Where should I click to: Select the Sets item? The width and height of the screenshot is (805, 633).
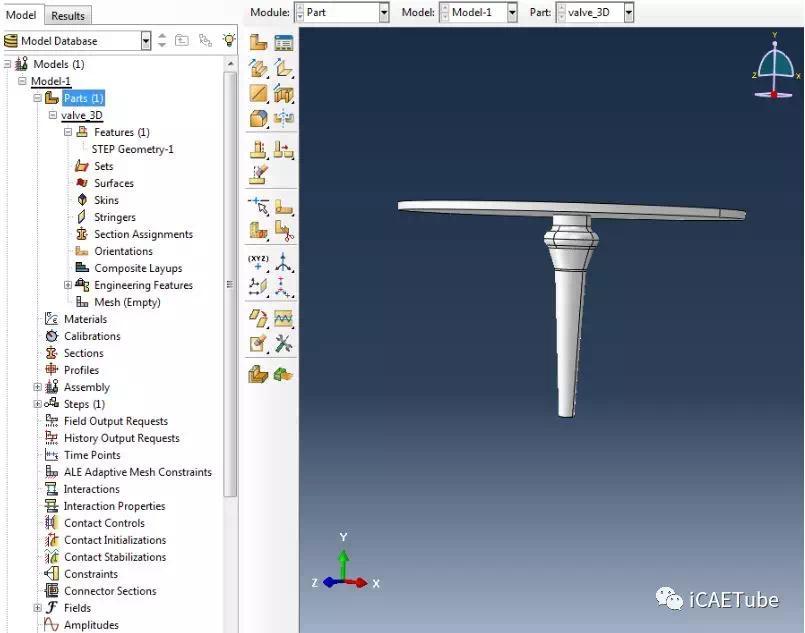click(x=104, y=166)
